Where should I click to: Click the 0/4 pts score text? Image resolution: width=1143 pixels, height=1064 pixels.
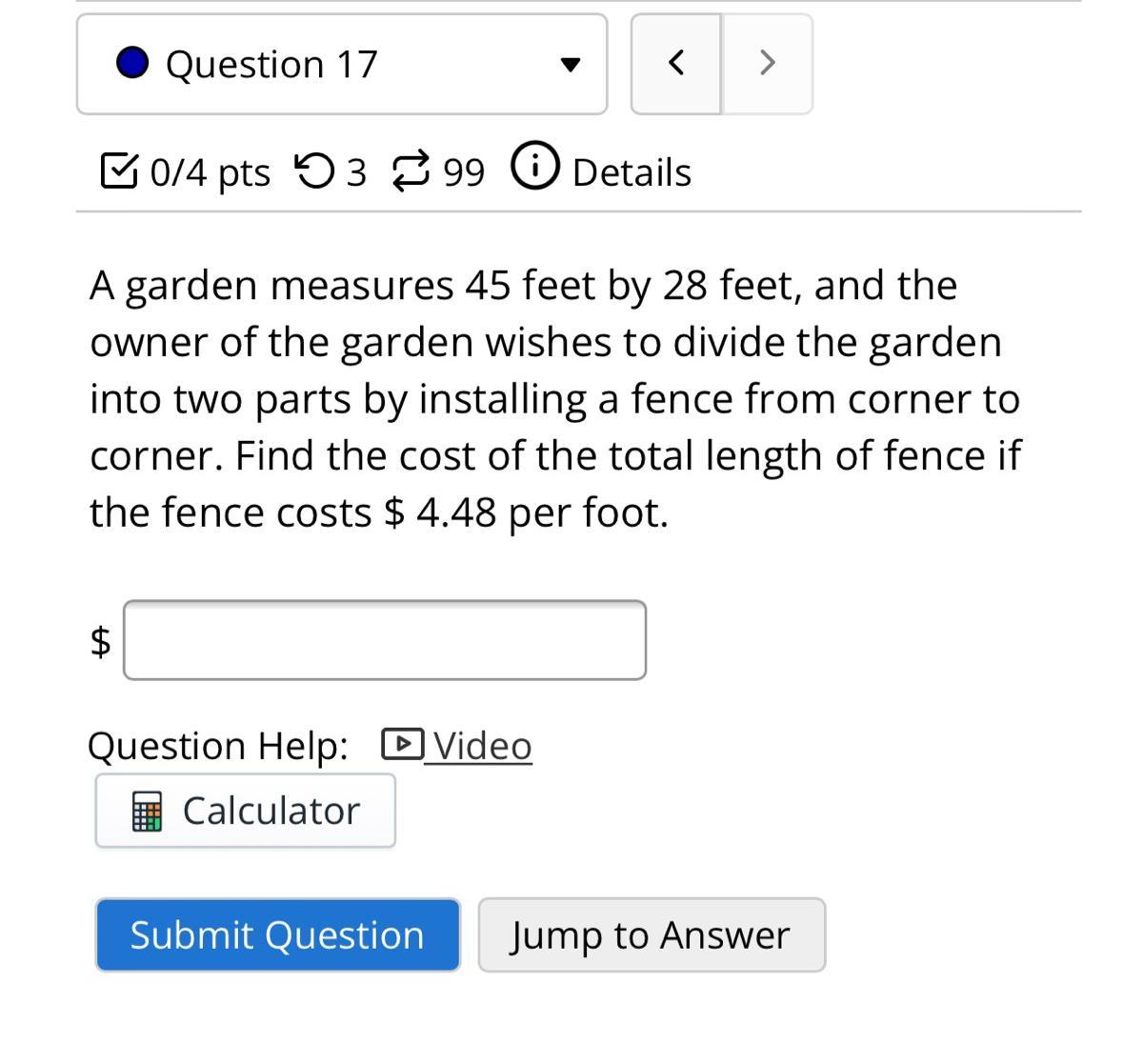(210, 172)
